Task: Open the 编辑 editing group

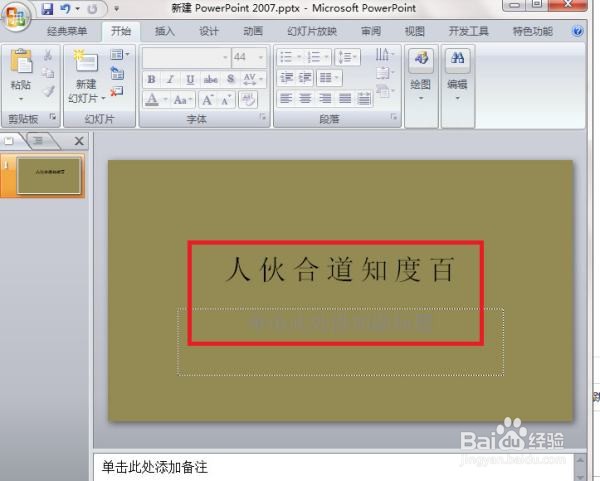Action: pos(458,75)
